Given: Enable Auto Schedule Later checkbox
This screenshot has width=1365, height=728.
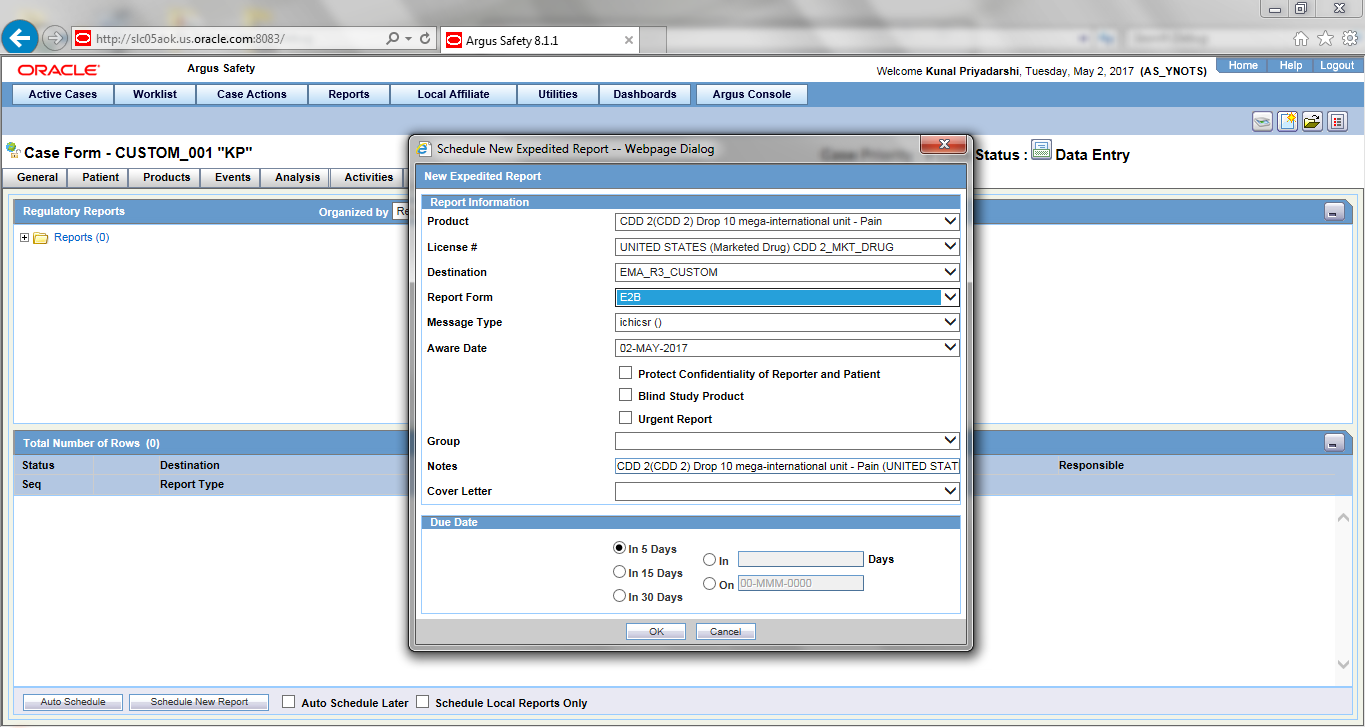Looking at the screenshot, I should pos(289,702).
